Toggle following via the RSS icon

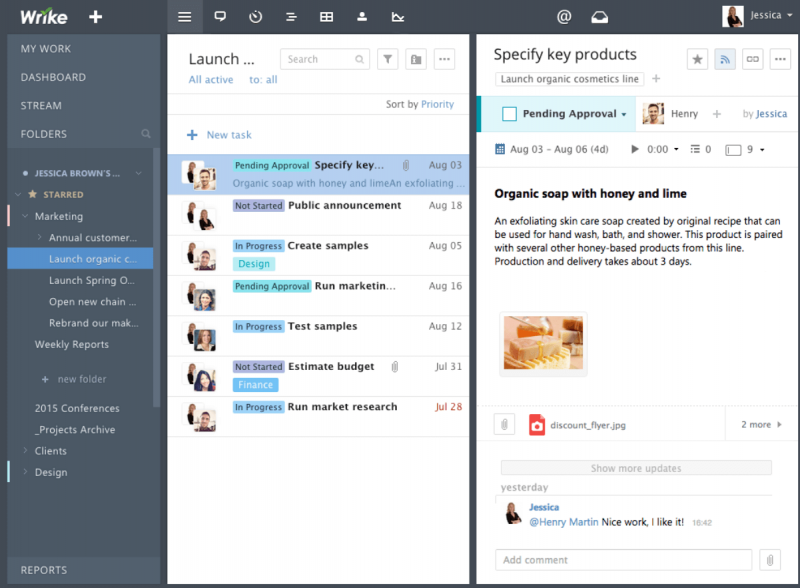(726, 59)
